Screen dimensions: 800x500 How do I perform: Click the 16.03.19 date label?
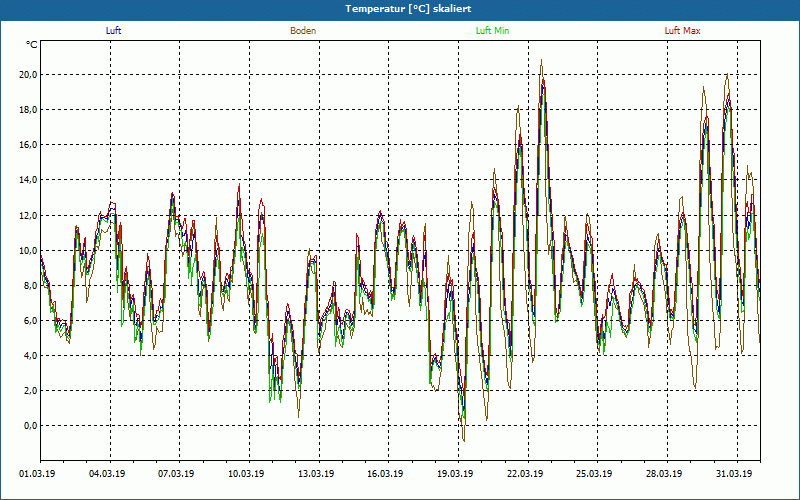[x=385, y=474]
